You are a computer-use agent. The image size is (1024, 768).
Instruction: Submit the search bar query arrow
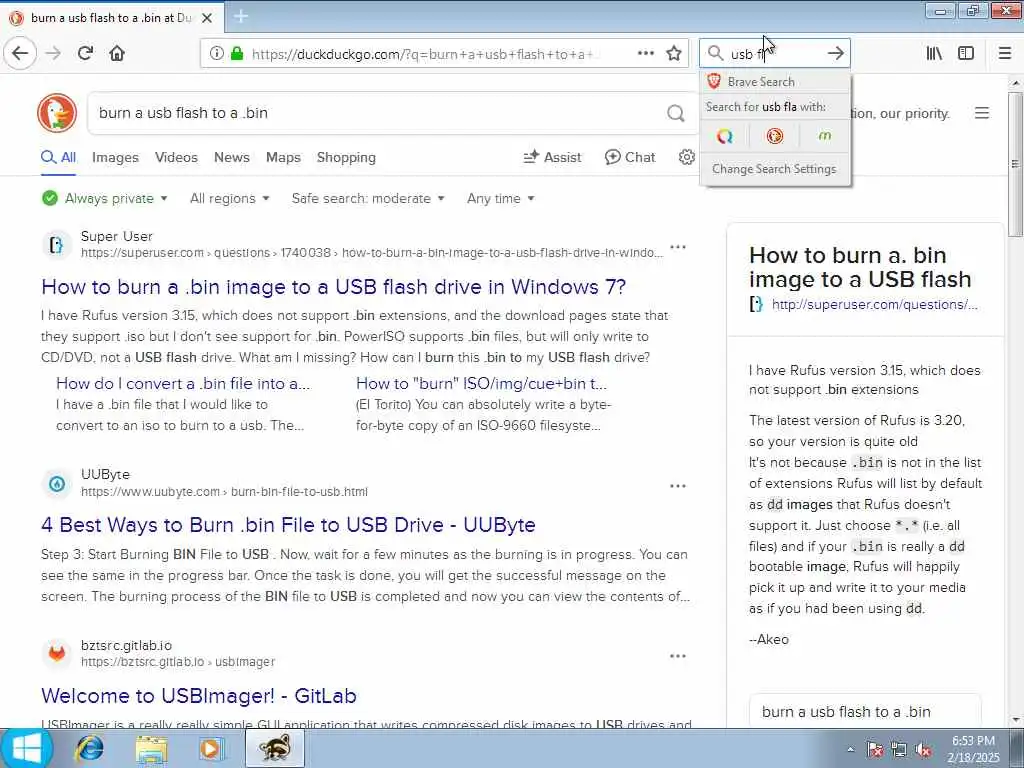point(835,54)
